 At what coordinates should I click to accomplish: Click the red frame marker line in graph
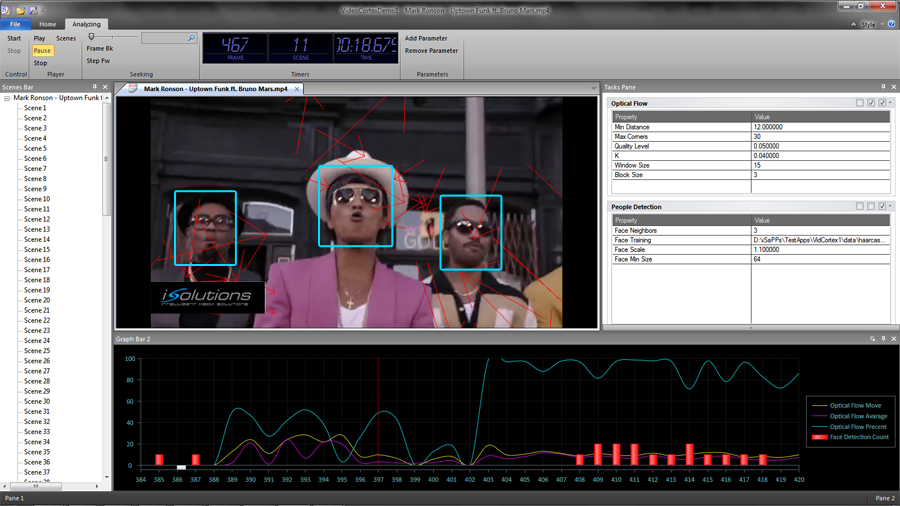[x=378, y=412]
